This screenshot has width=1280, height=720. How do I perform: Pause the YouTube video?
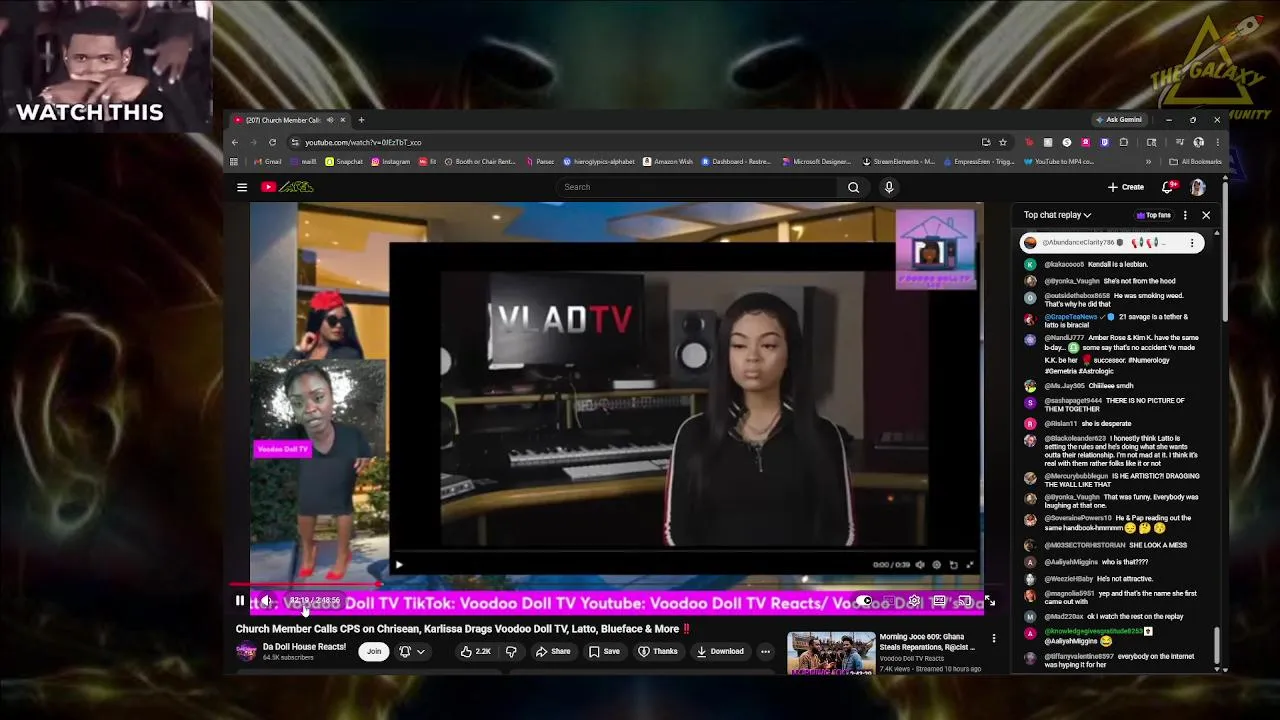240,601
